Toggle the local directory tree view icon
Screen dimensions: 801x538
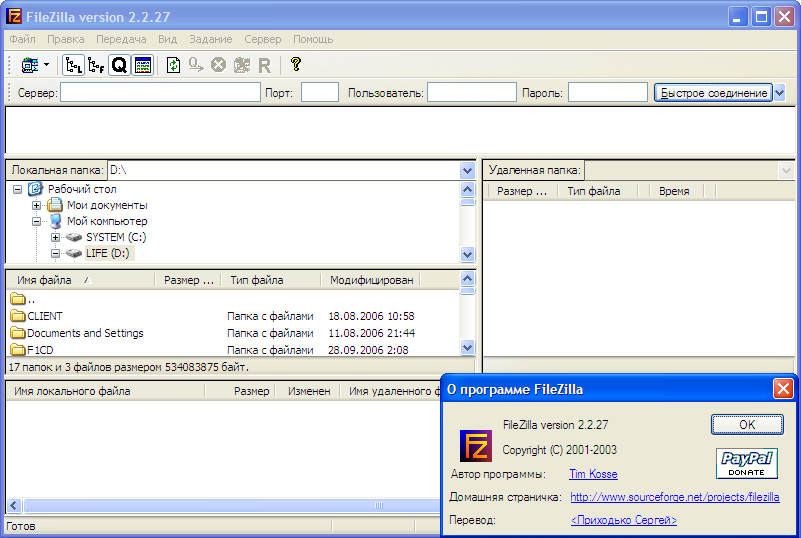point(73,65)
